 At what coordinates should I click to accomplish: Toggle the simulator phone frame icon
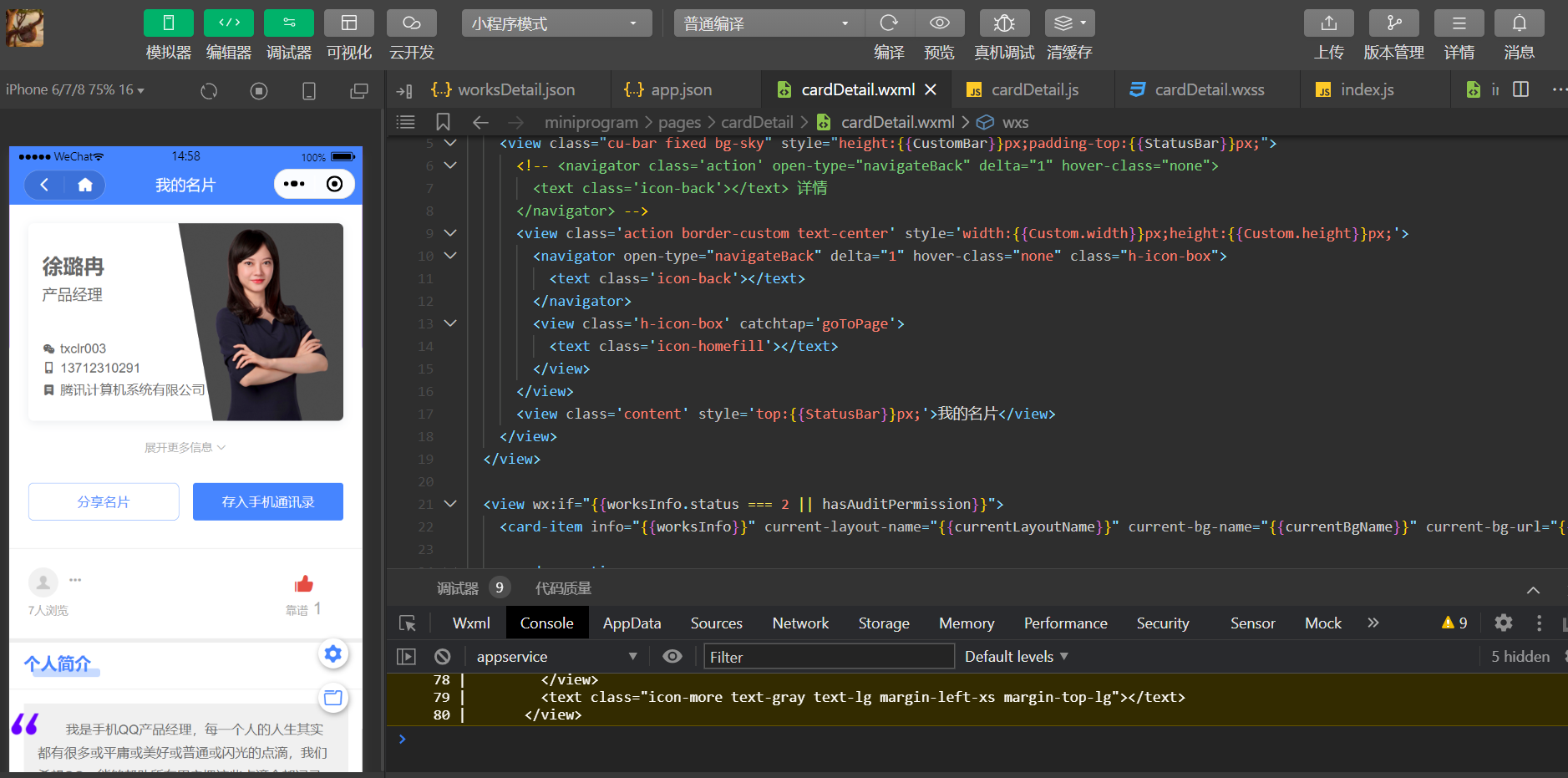click(x=309, y=90)
